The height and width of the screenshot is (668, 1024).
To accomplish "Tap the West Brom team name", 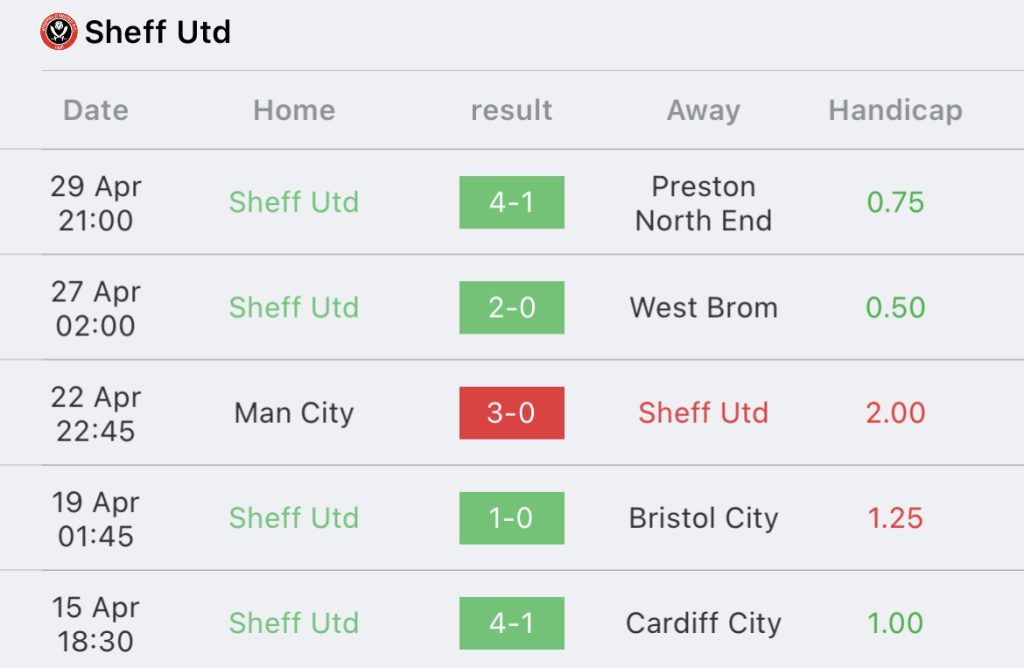I will coord(703,308).
